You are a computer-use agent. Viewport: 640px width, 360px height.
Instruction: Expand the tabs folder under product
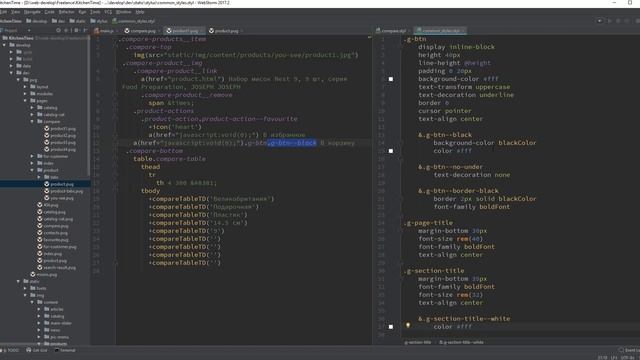point(39,177)
